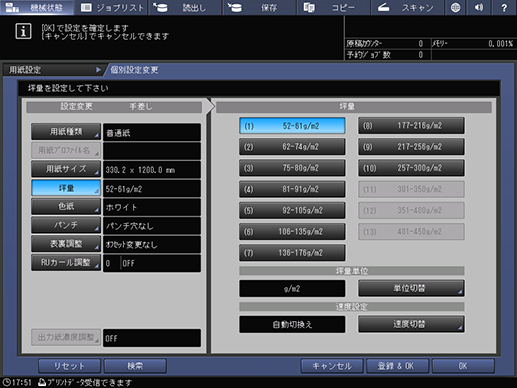Viewport: 517px width, 388px height.
Task: Click the 自動切換え speed display field
Action: 292,324
